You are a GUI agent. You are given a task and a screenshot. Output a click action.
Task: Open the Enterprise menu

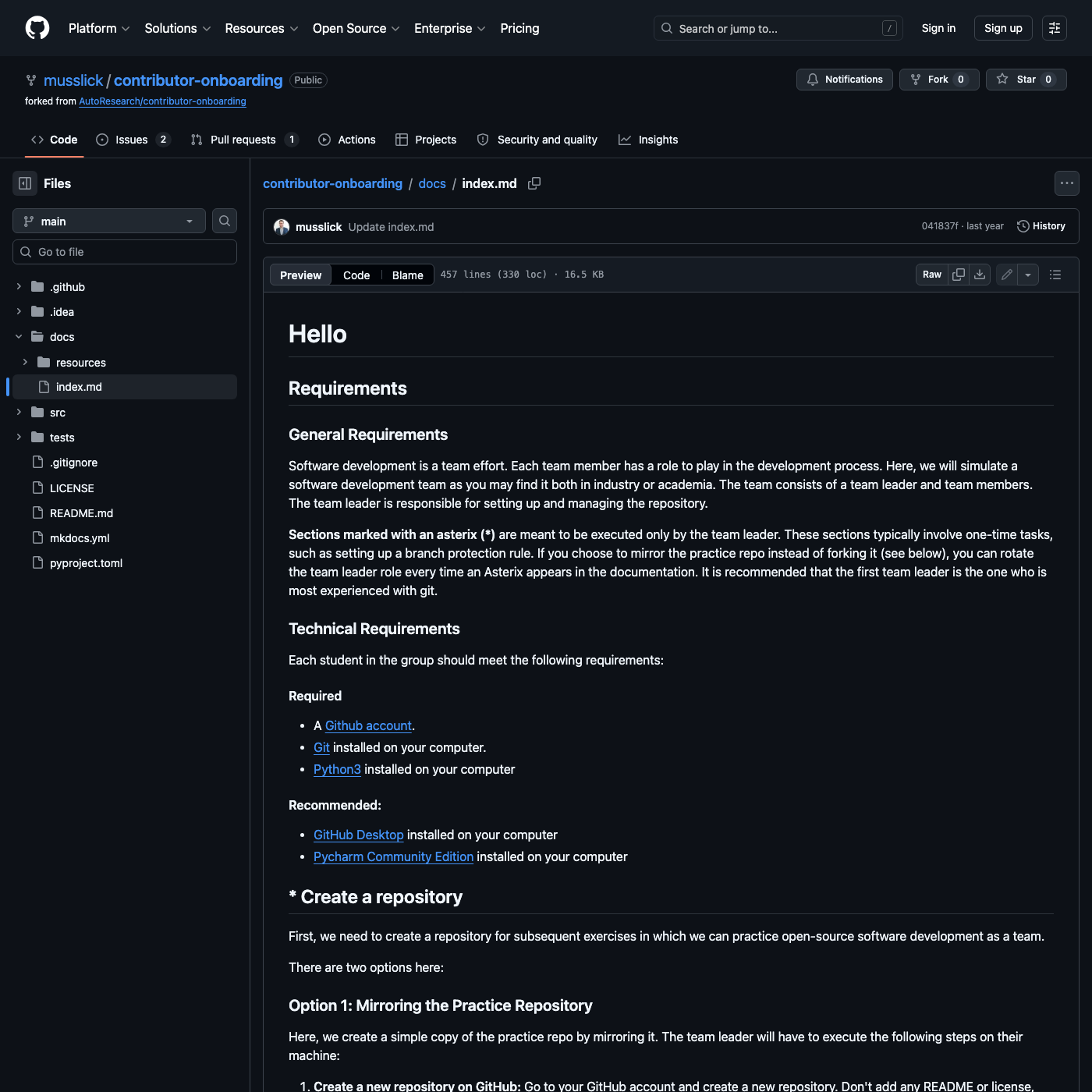point(450,28)
